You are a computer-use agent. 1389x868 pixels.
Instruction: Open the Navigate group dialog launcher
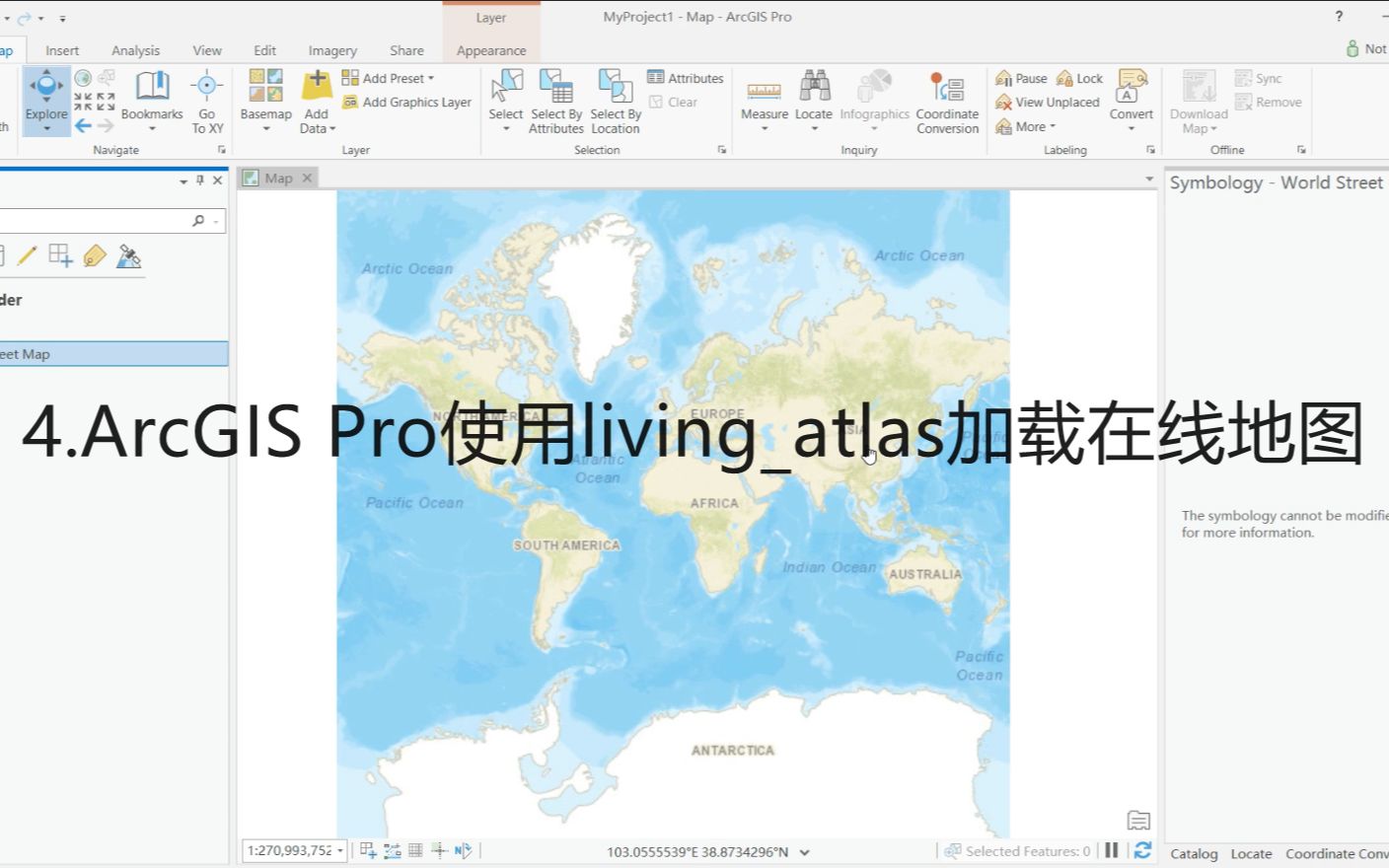[221, 150]
